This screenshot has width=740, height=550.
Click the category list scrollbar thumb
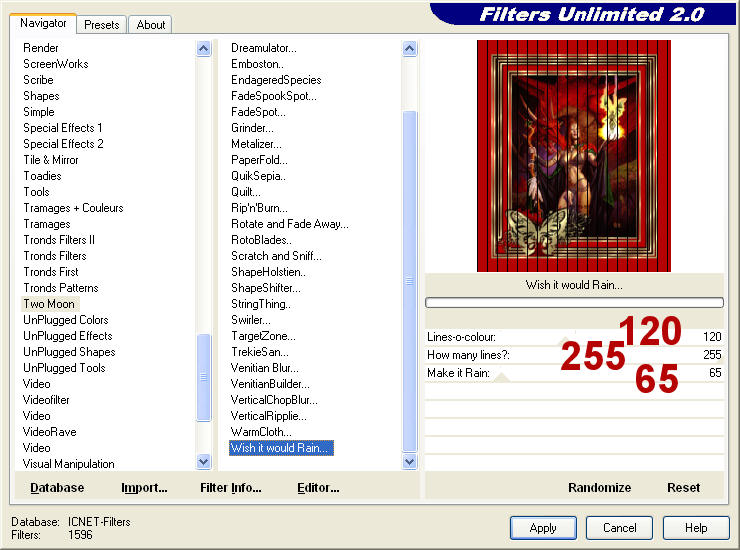point(204,377)
